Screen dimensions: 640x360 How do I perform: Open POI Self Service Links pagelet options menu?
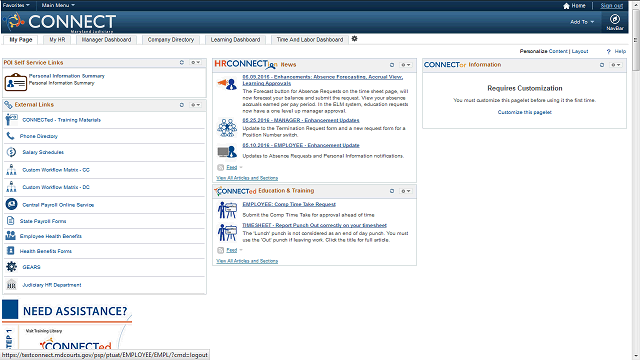click(x=196, y=62)
